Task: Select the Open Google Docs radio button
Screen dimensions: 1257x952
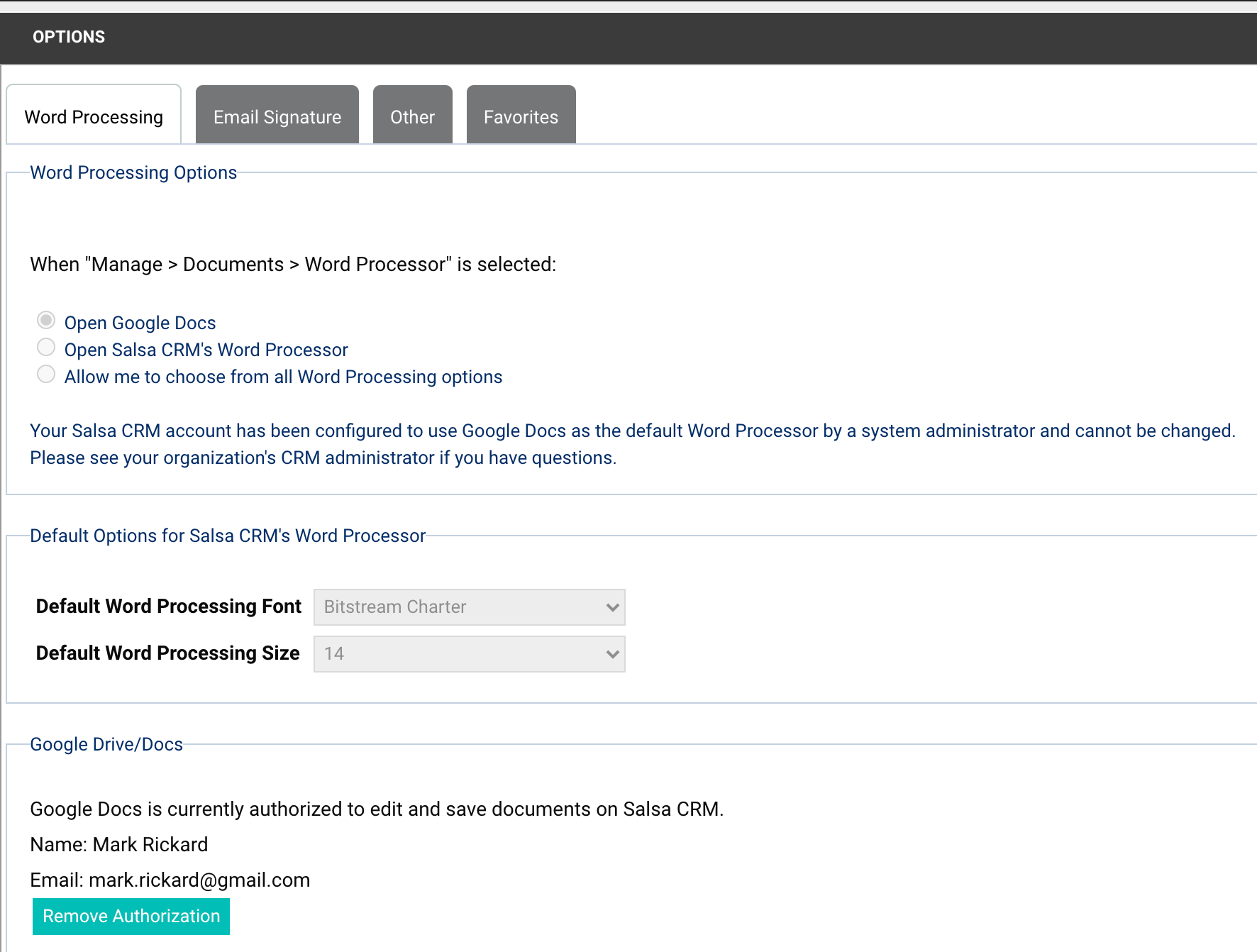Action: [46, 321]
